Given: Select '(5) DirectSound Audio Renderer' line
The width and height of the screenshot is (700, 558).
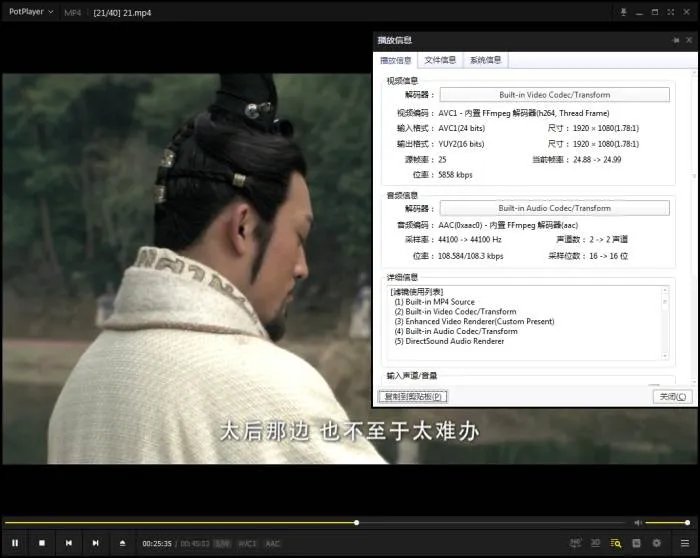Looking at the screenshot, I should (x=449, y=341).
